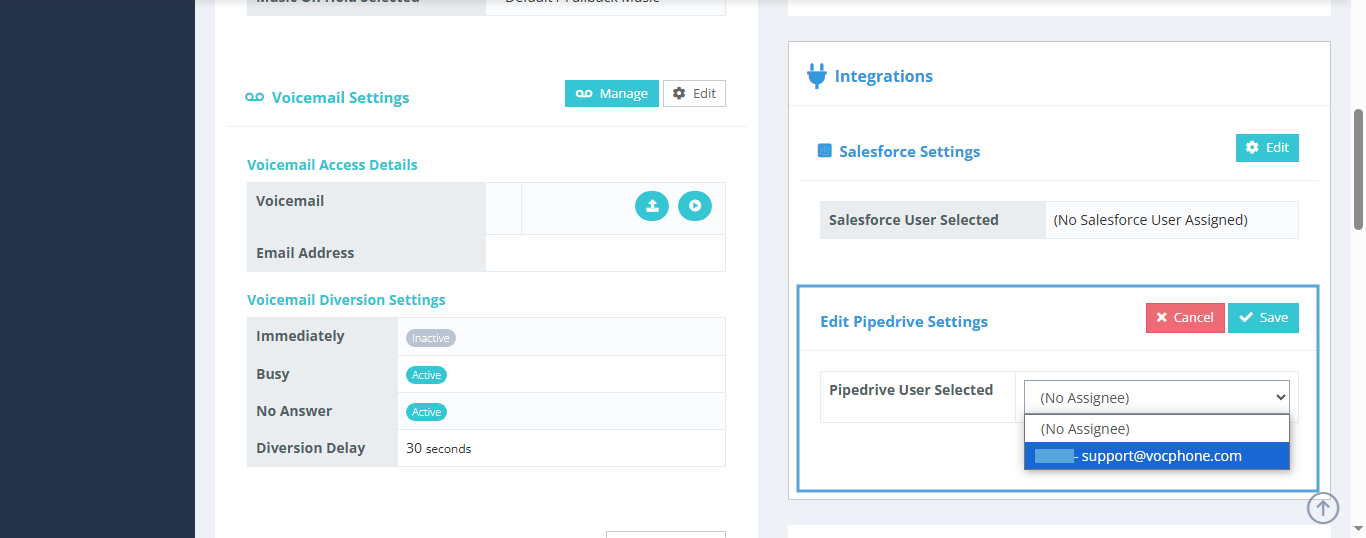Image resolution: width=1366 pixels, height=538 pixels.
Task: Click the Salesforce Settings square icon
Action: pyautogui.click(x=825, y=151)
